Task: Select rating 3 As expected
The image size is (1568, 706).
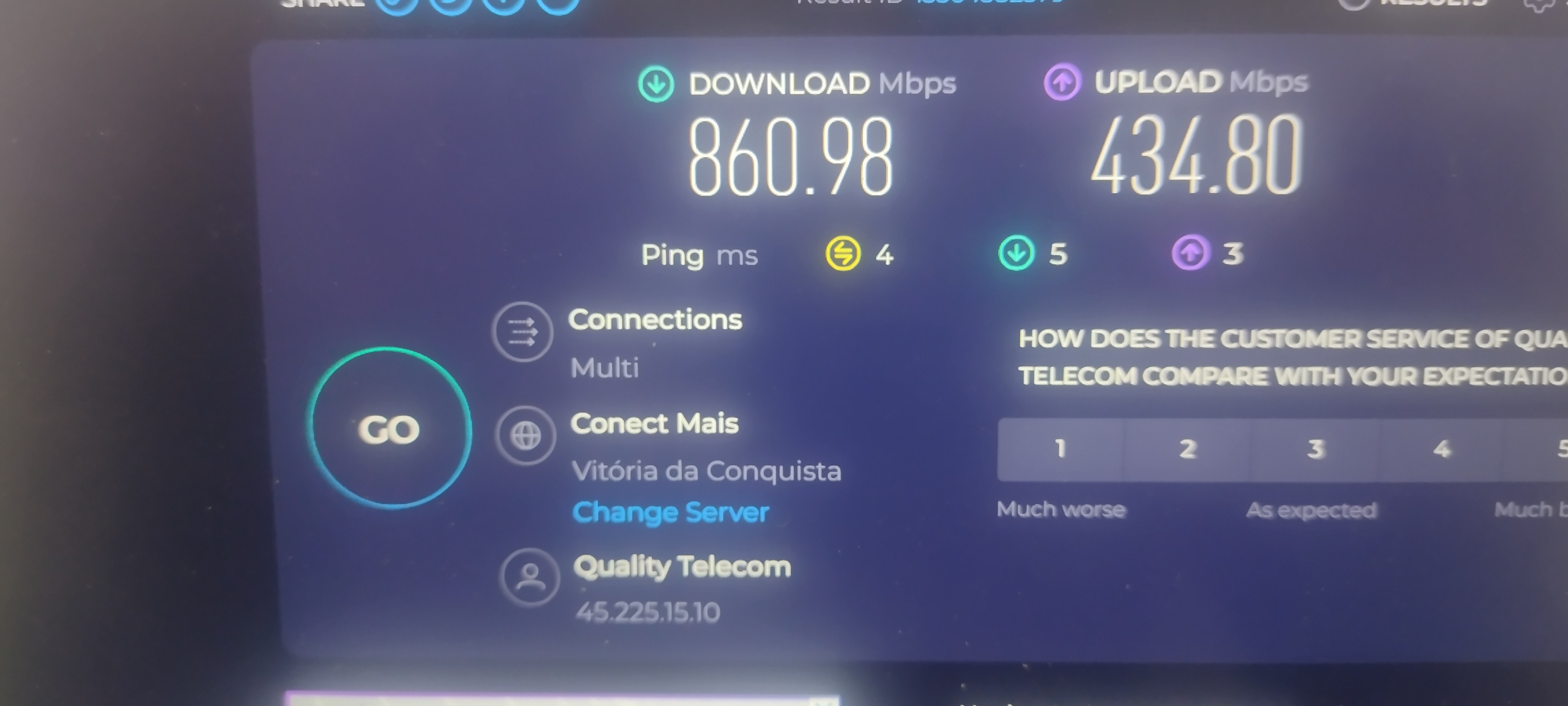Action: (1315, 450)
